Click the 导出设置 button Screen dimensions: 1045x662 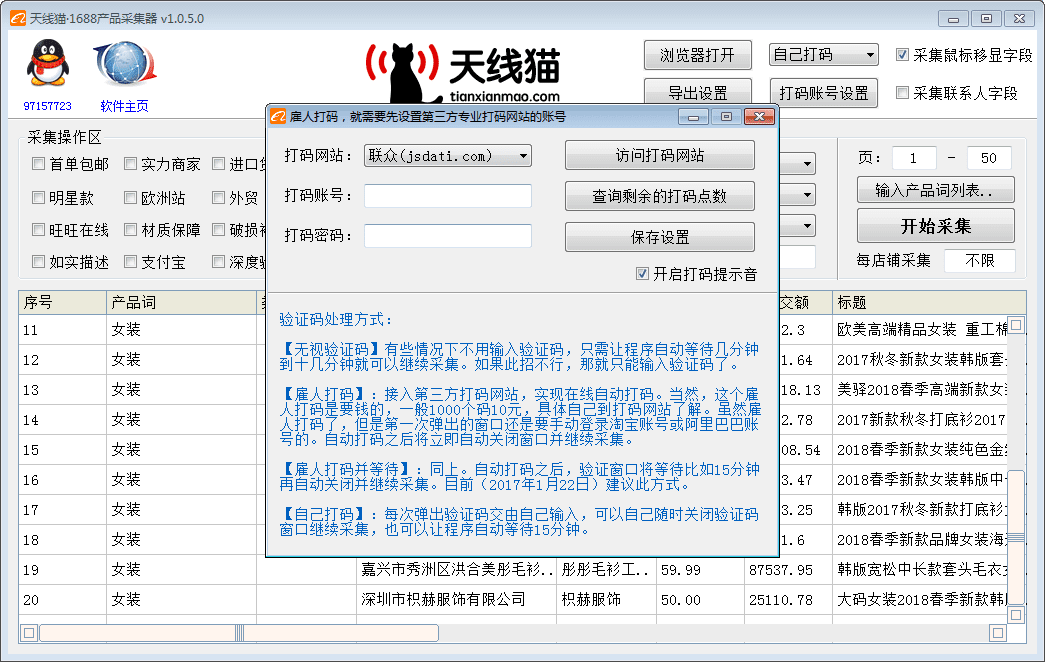(698, 93)
